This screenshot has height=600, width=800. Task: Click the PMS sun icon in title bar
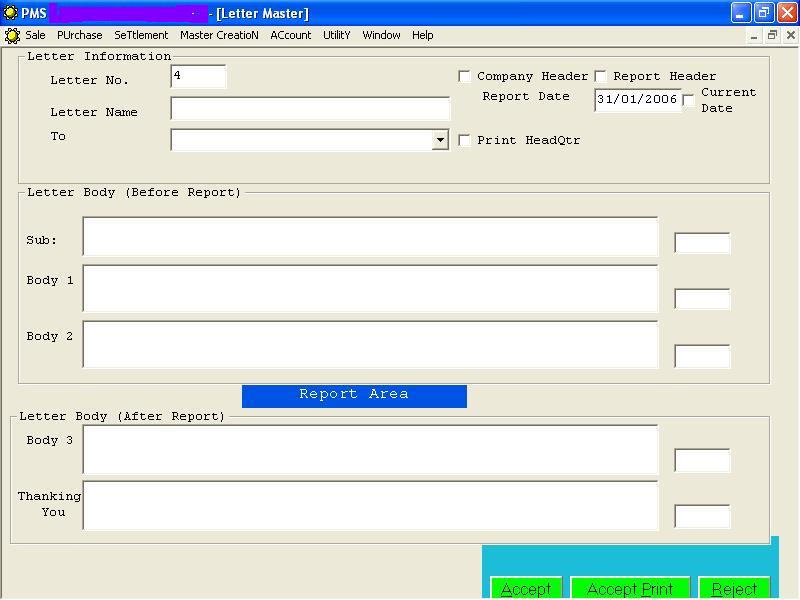tap(10, 13)
